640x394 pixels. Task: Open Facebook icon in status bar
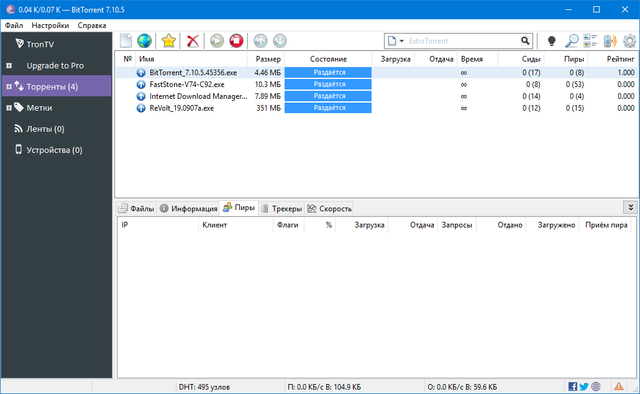[x=573, y=386]
